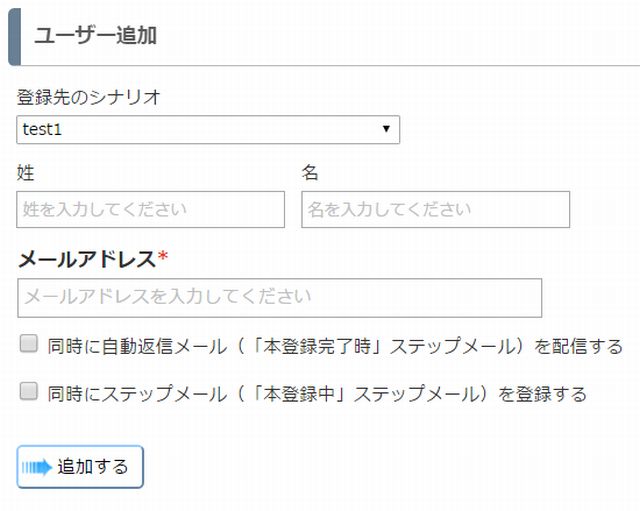
Task: Open the 登録先のシナリオ dropdown showing test1
Action: click(208, 130)
